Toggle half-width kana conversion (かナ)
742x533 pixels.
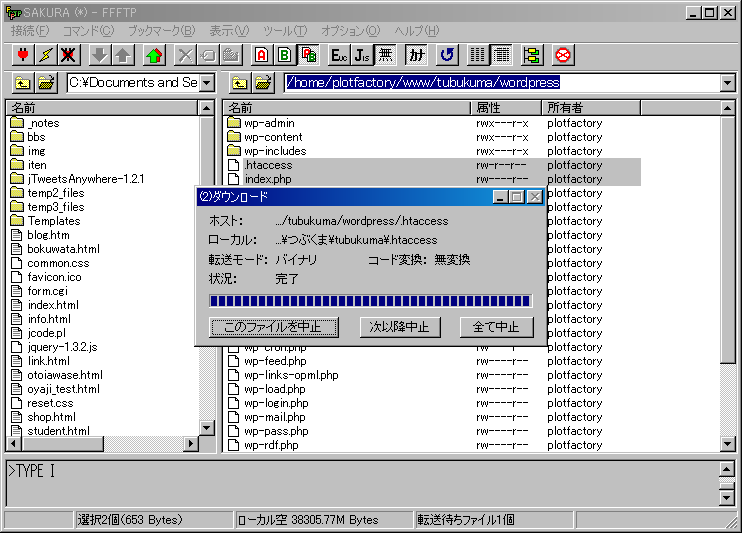416,55
